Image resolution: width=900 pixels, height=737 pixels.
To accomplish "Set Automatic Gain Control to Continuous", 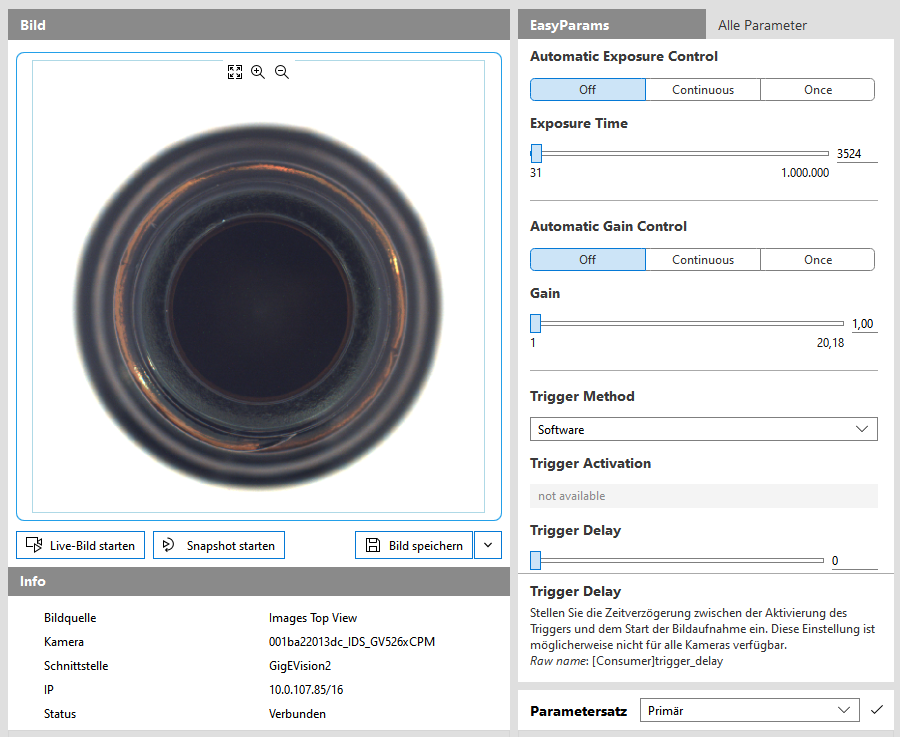I will tap(702, 260).
